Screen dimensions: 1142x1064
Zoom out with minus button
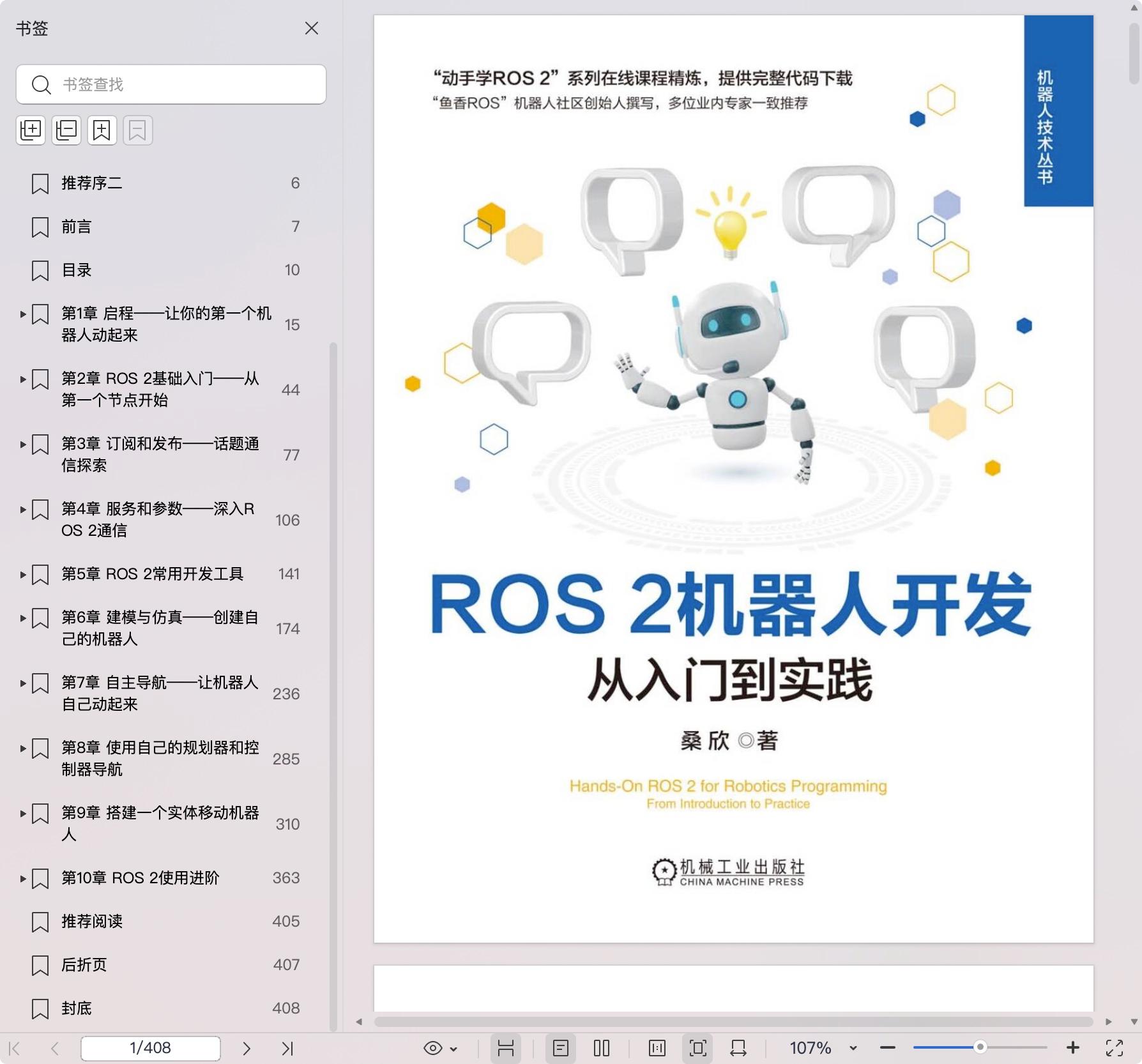(x=888, y=1048)
